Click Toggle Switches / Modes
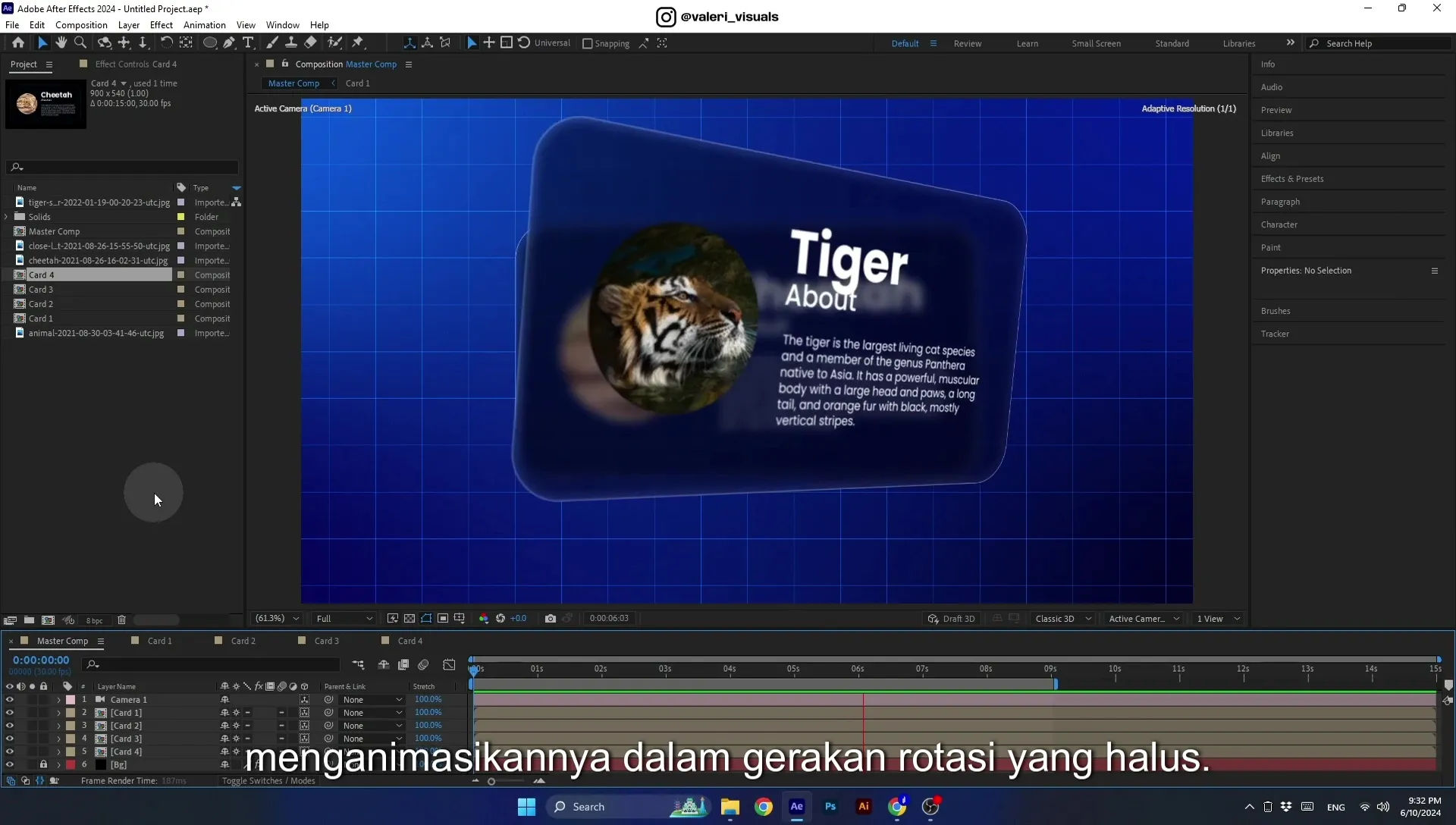The height and width of the screenshot is (825, 1456). tap(268, 781)
